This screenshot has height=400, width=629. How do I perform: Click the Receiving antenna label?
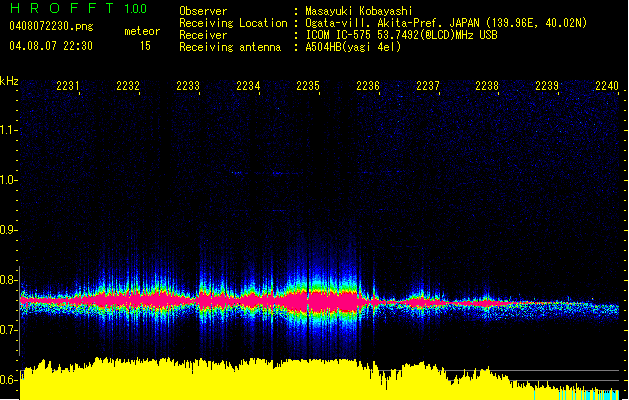pyautogui.click(x=230, y=47)
